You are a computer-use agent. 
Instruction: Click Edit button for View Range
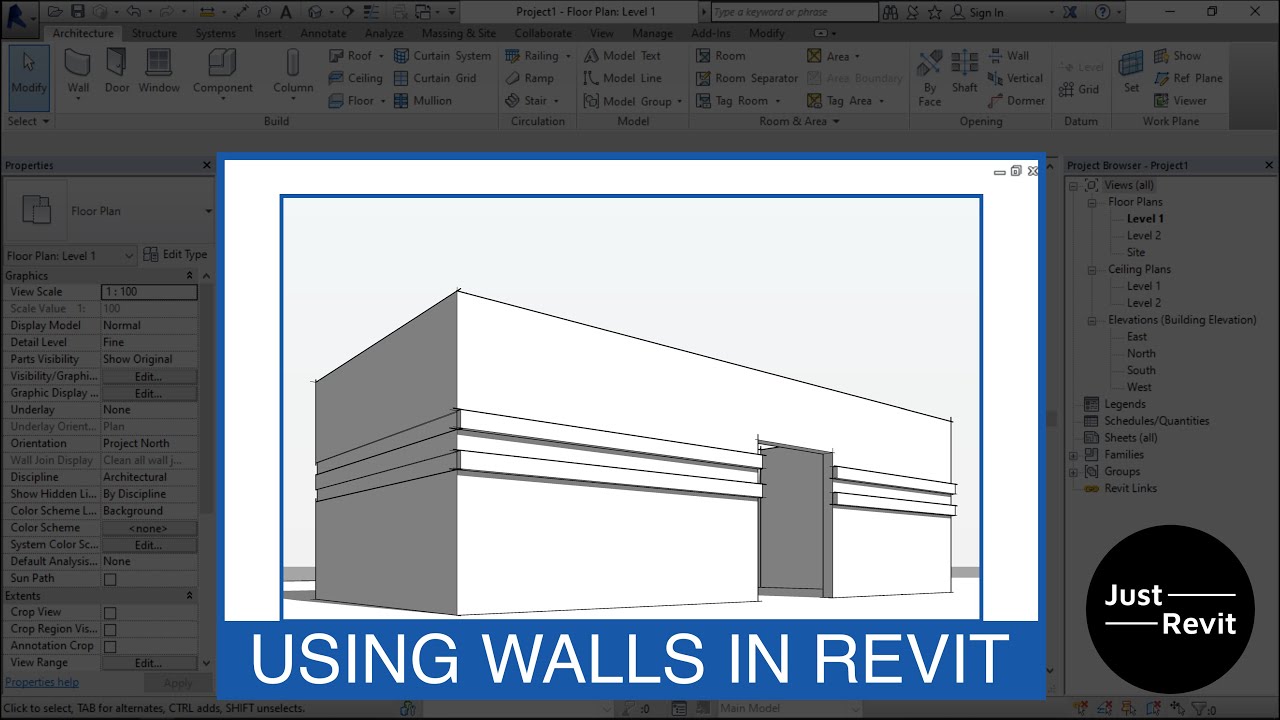coord(149,663)
